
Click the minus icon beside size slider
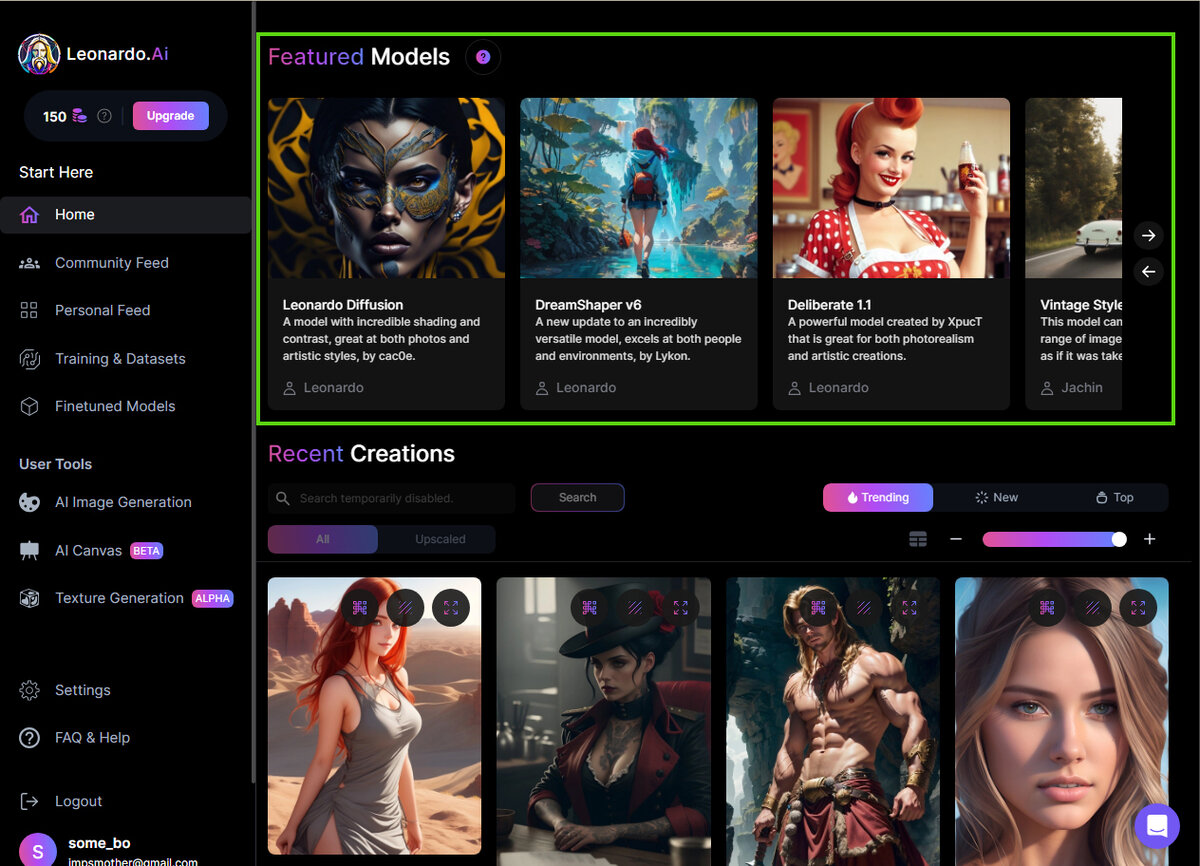[956, 540]
